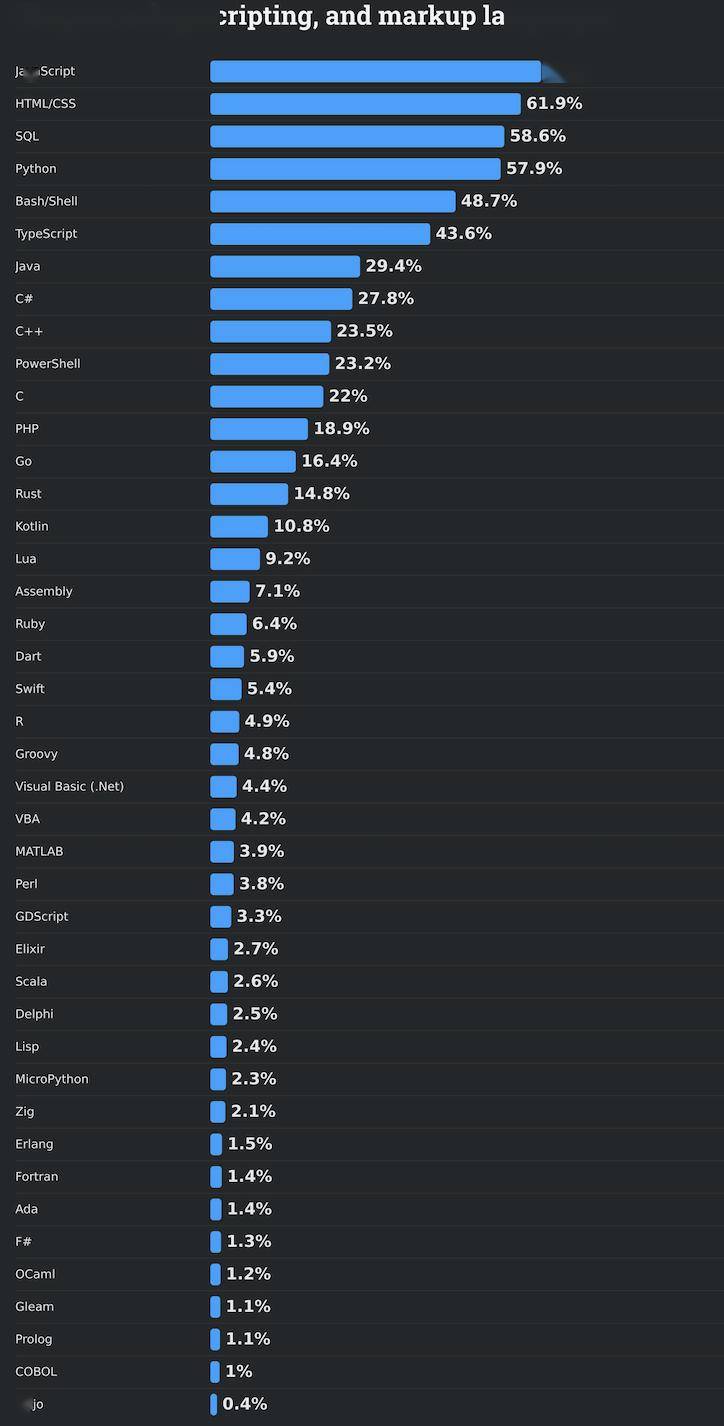Click the PHP 18.9% bar

pos(259,429)
